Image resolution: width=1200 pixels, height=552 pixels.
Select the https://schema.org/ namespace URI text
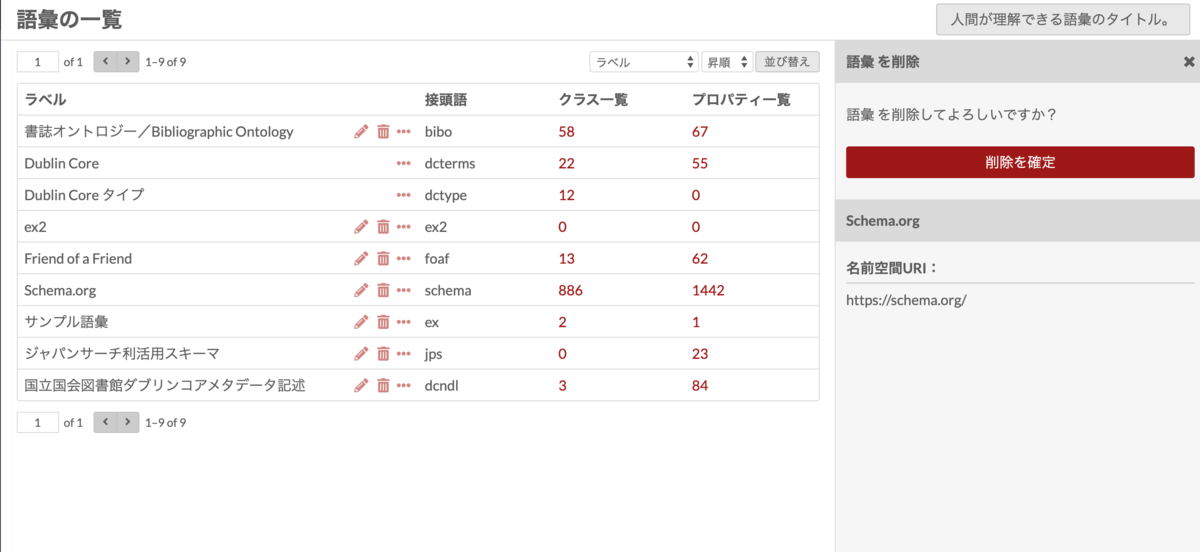906,299
